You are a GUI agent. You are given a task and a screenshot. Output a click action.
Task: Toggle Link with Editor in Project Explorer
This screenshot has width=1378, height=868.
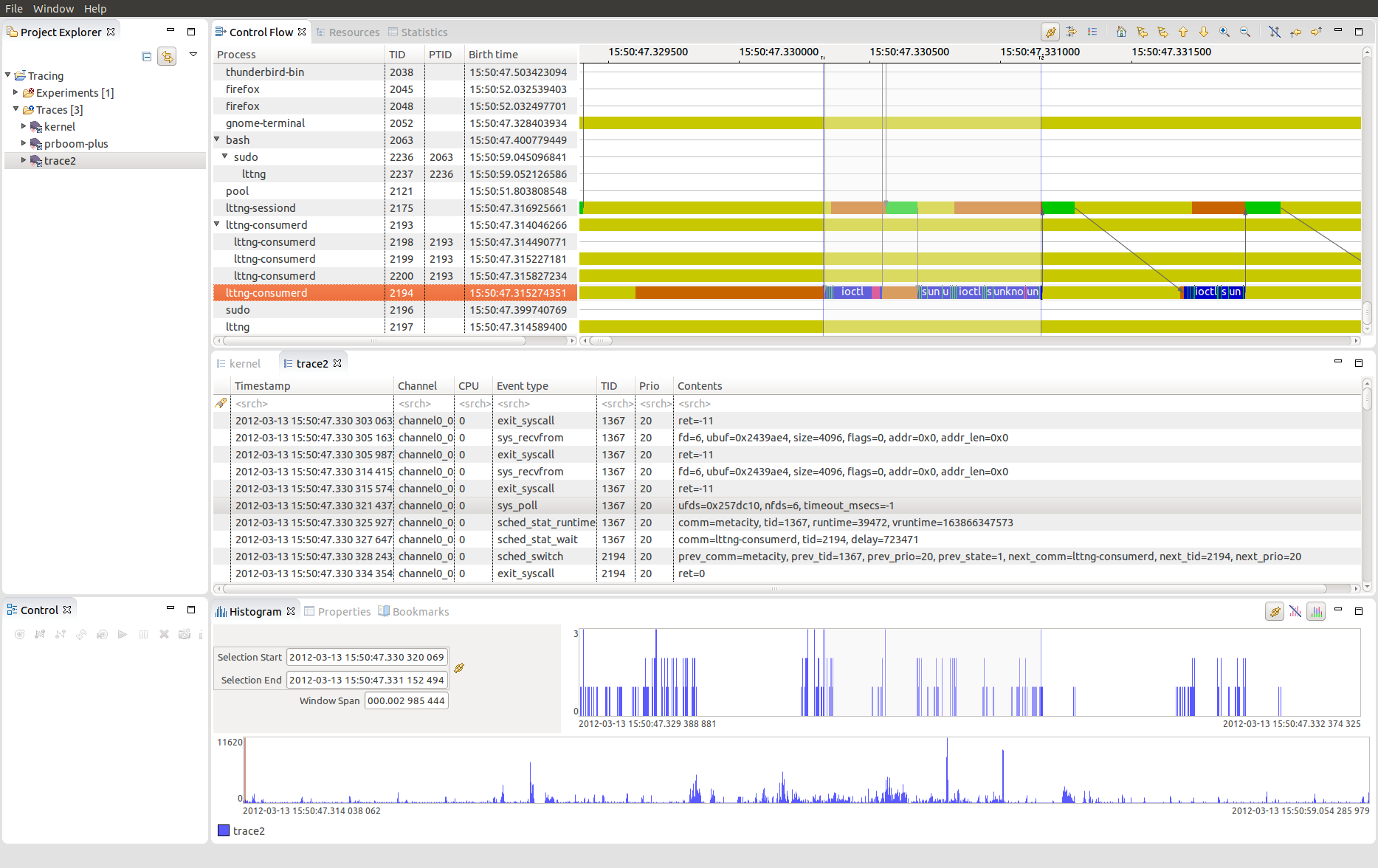(168, 56)
